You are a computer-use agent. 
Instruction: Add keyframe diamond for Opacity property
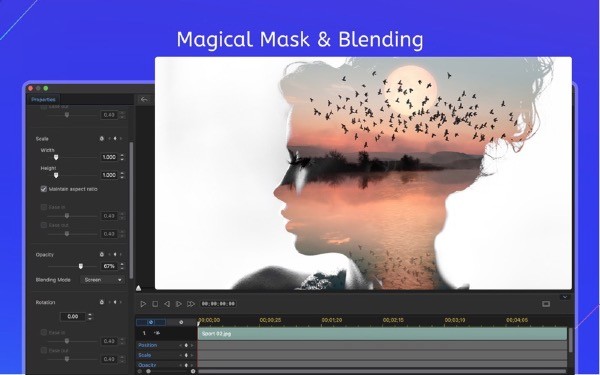pyautogui.click(x=115, y=254)
